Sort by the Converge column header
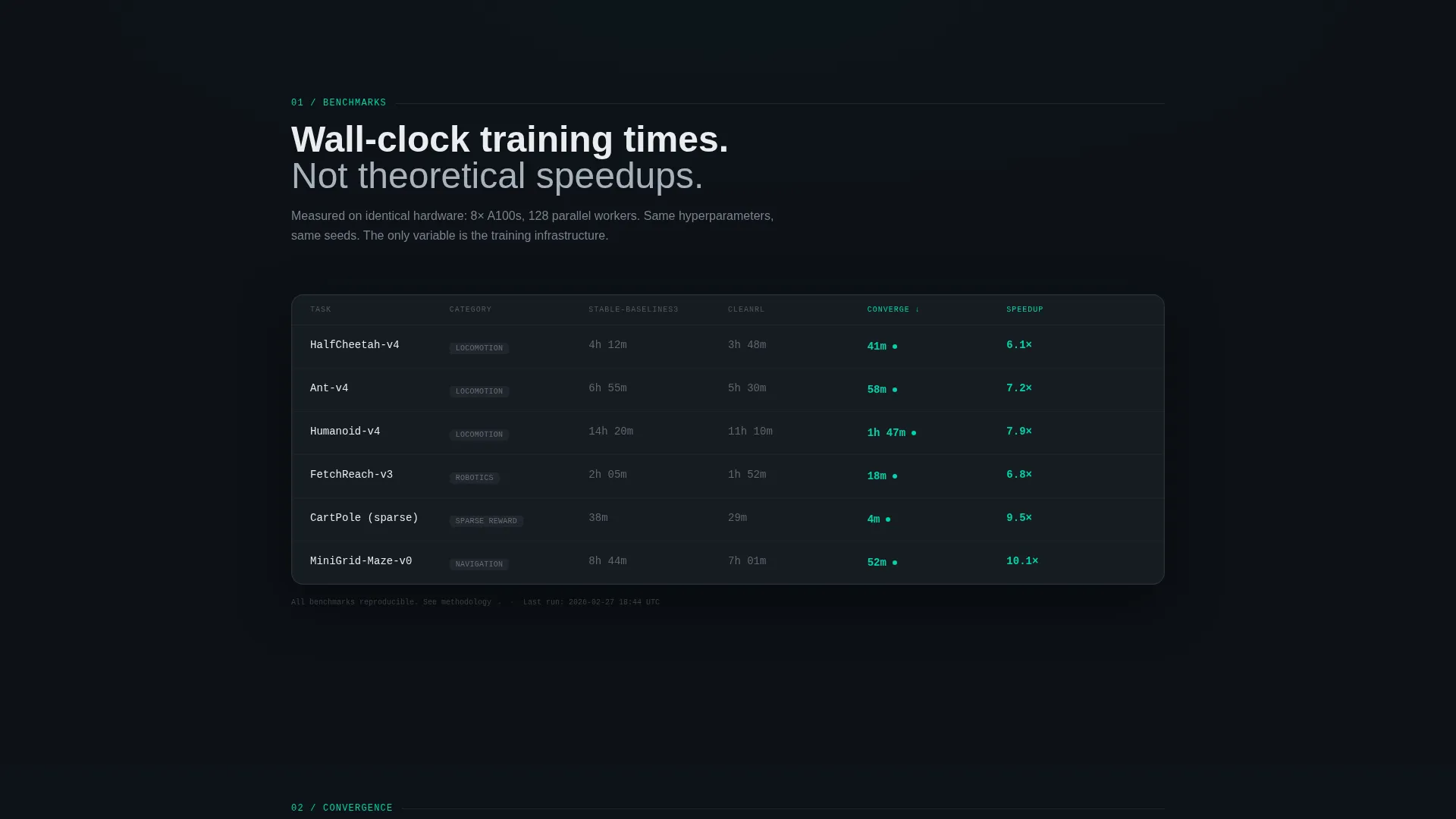Screen dimensions: 1456x819 tap(893, 309)
